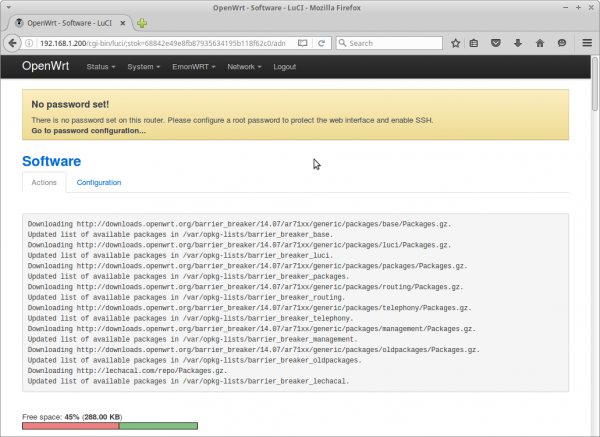This screenshot has height=437, width=600.
Task: Open a new tab with the green plus
Action: click(142, 23)
